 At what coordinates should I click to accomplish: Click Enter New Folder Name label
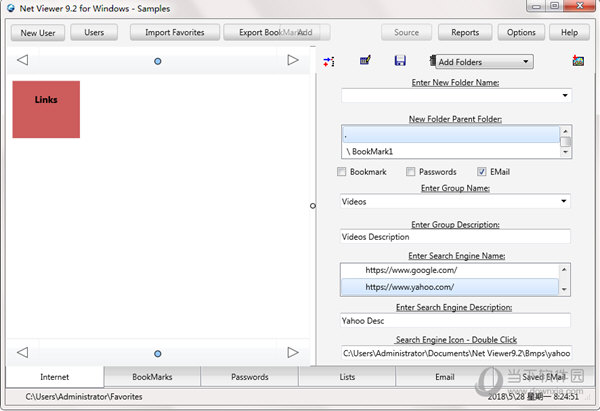[x=455, y=82]
